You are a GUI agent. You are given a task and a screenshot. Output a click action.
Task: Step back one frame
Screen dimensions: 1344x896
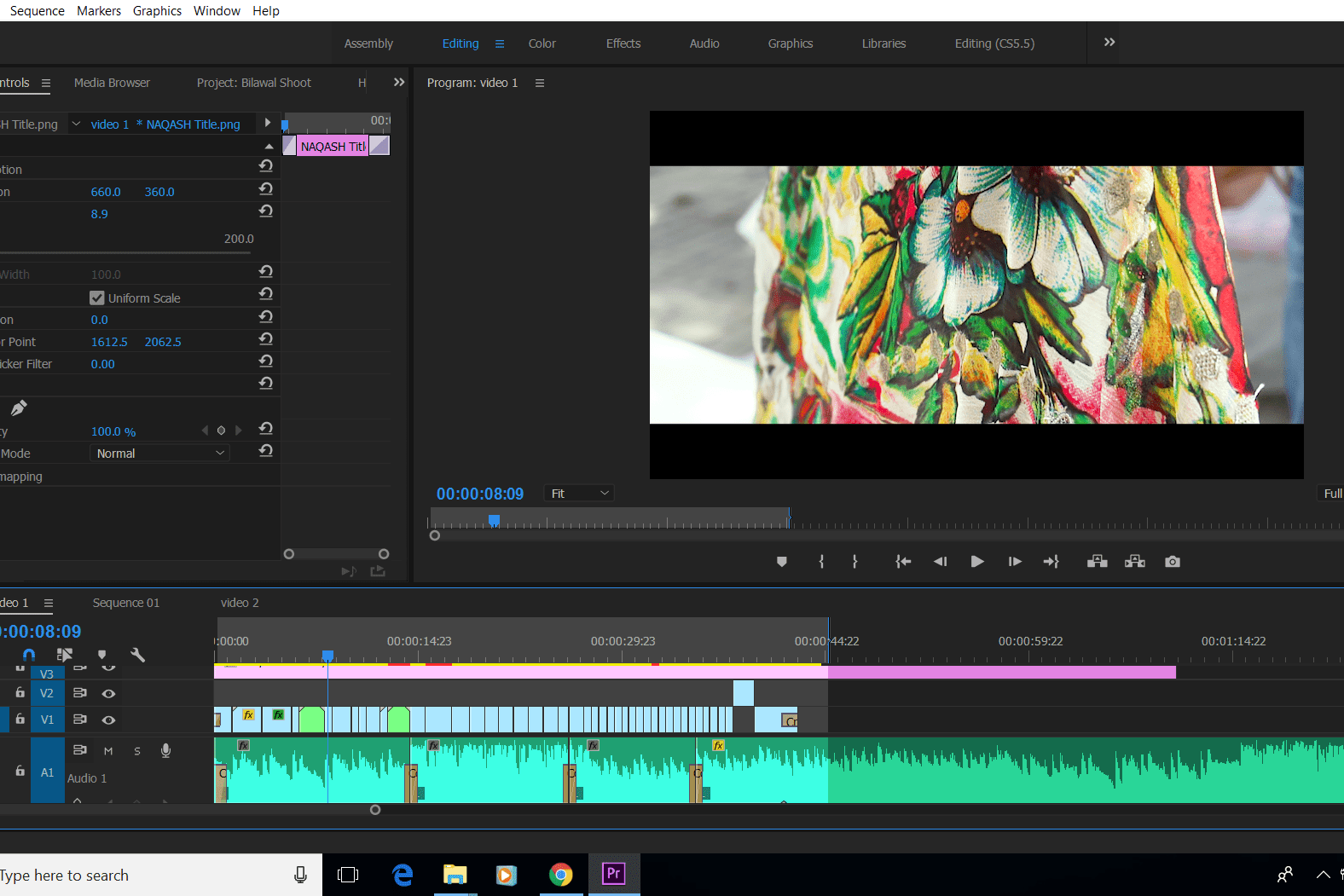(941, 562)
